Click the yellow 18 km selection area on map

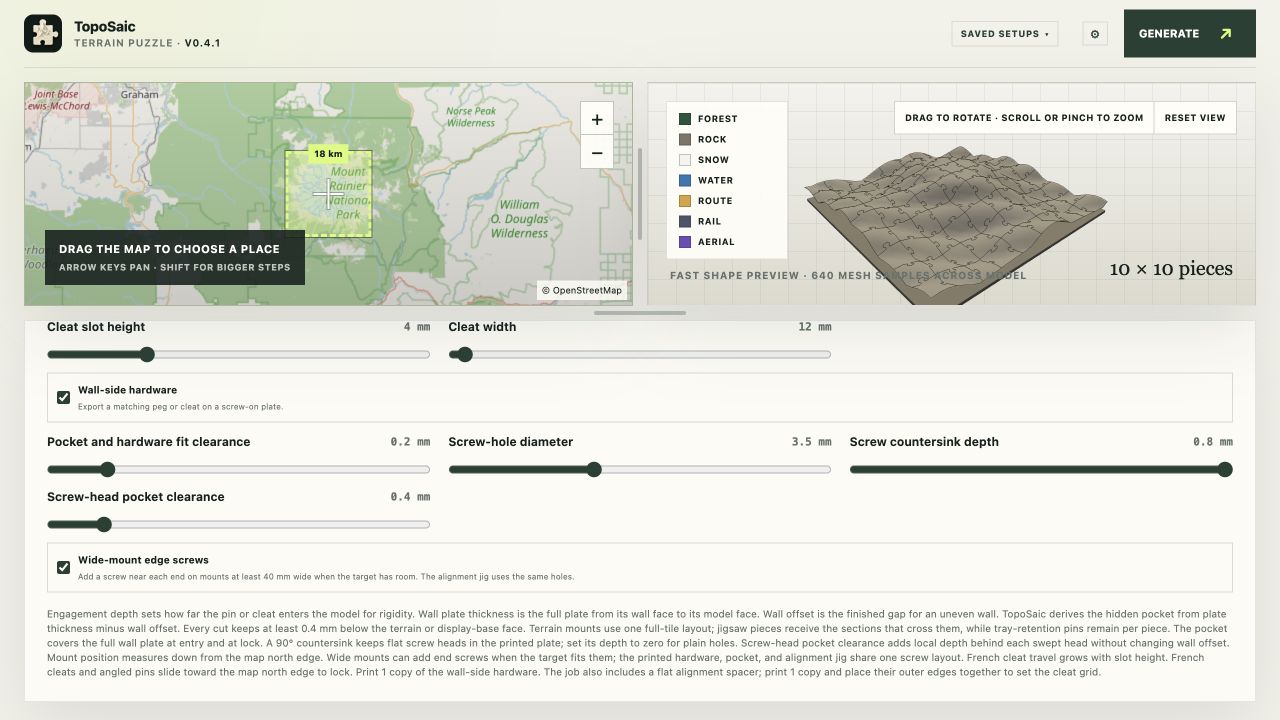[328, 194]
